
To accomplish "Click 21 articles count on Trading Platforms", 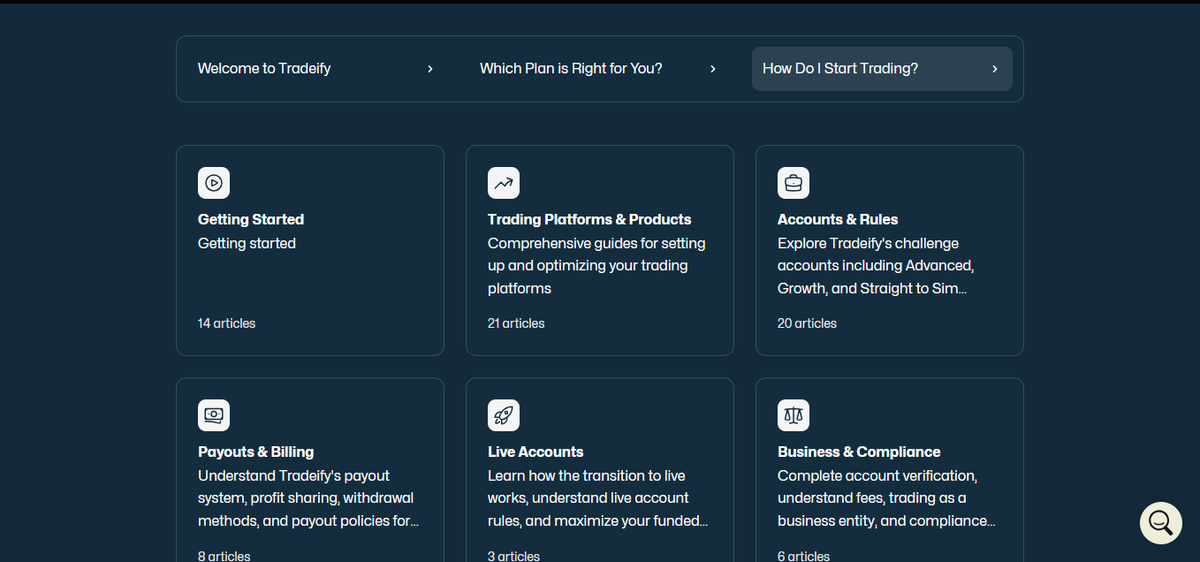I will pos(516,323).
